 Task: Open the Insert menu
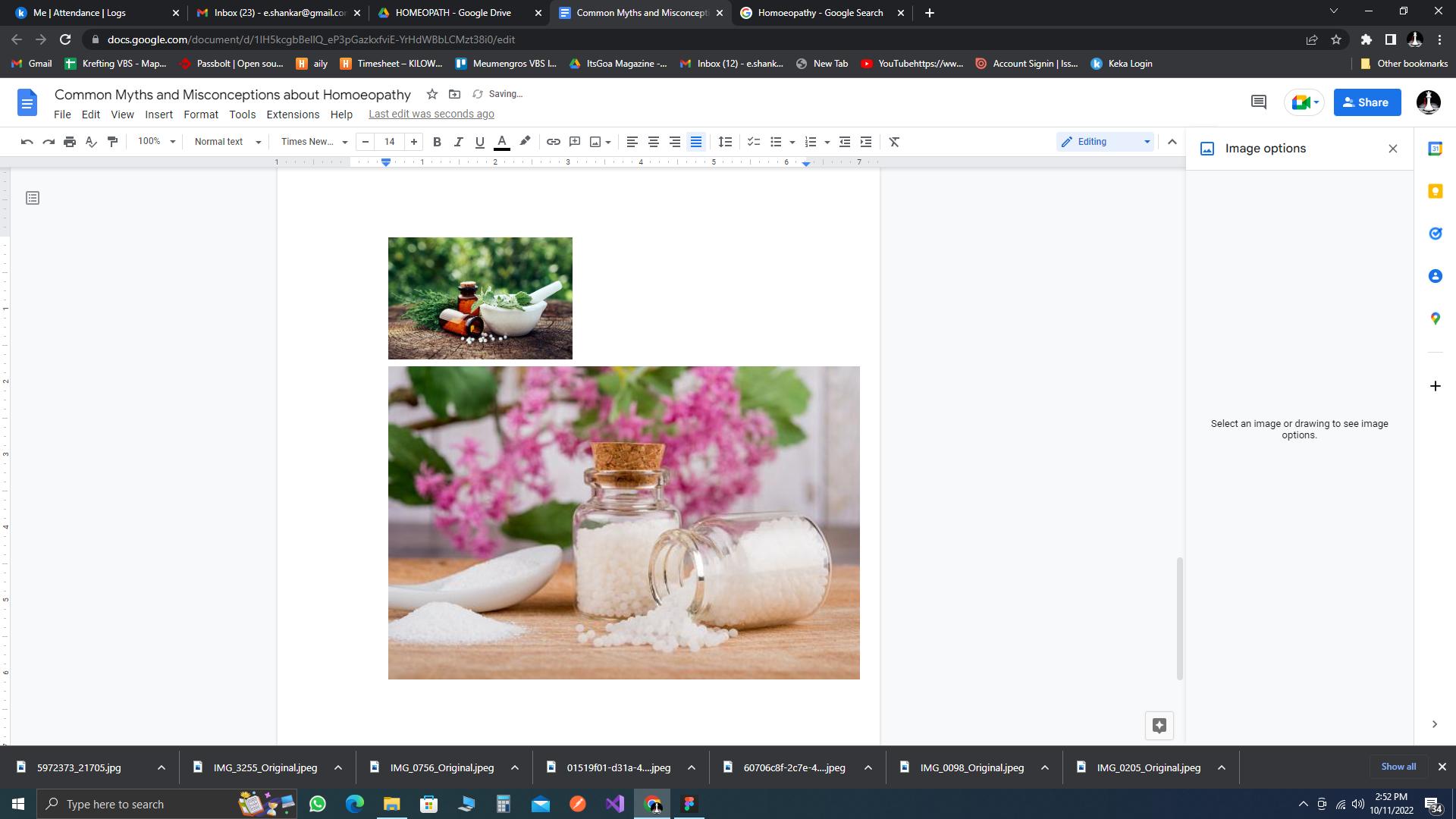[x=158, y=115]
